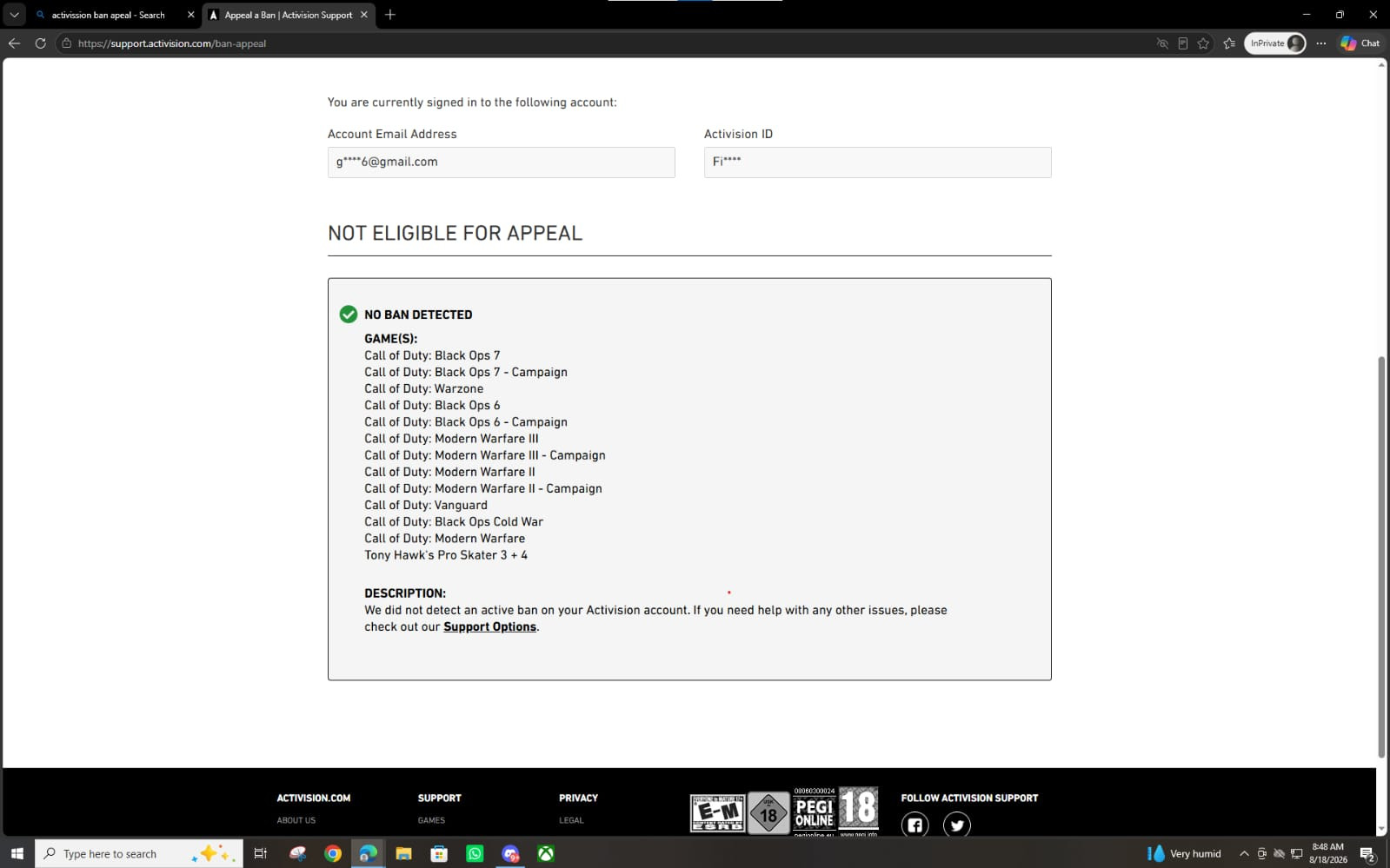Select Microsoft Edge in taskbar
This screenshot has height=868, width=1390.
pyautogui.click(x=369, y=853)
